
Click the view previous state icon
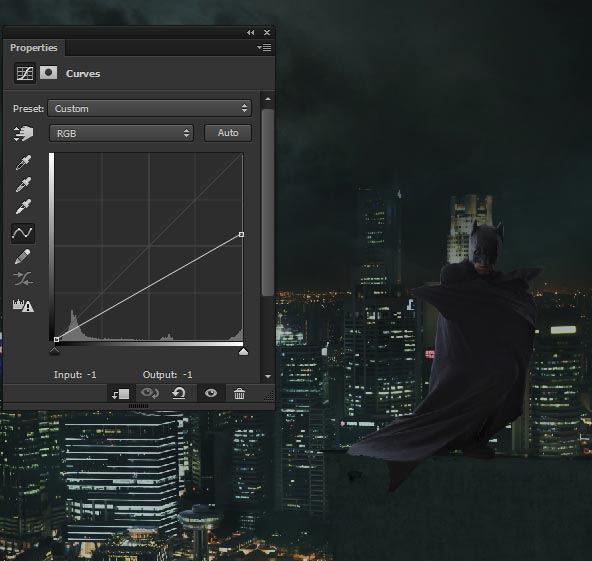pyautogui.click(x=150, y=393)
